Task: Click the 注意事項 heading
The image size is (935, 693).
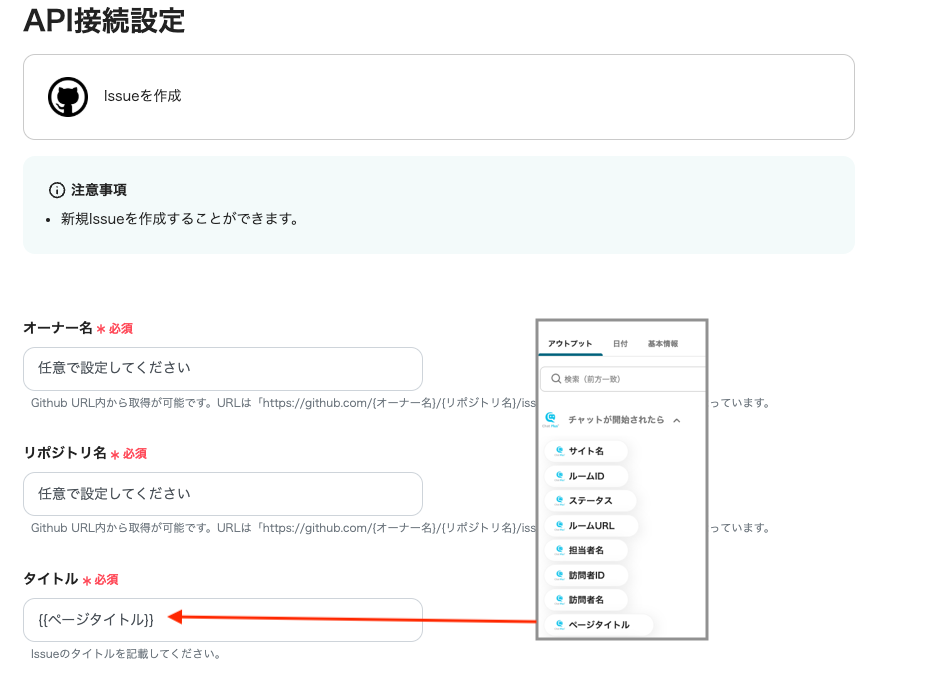Action: coord(99,190)
